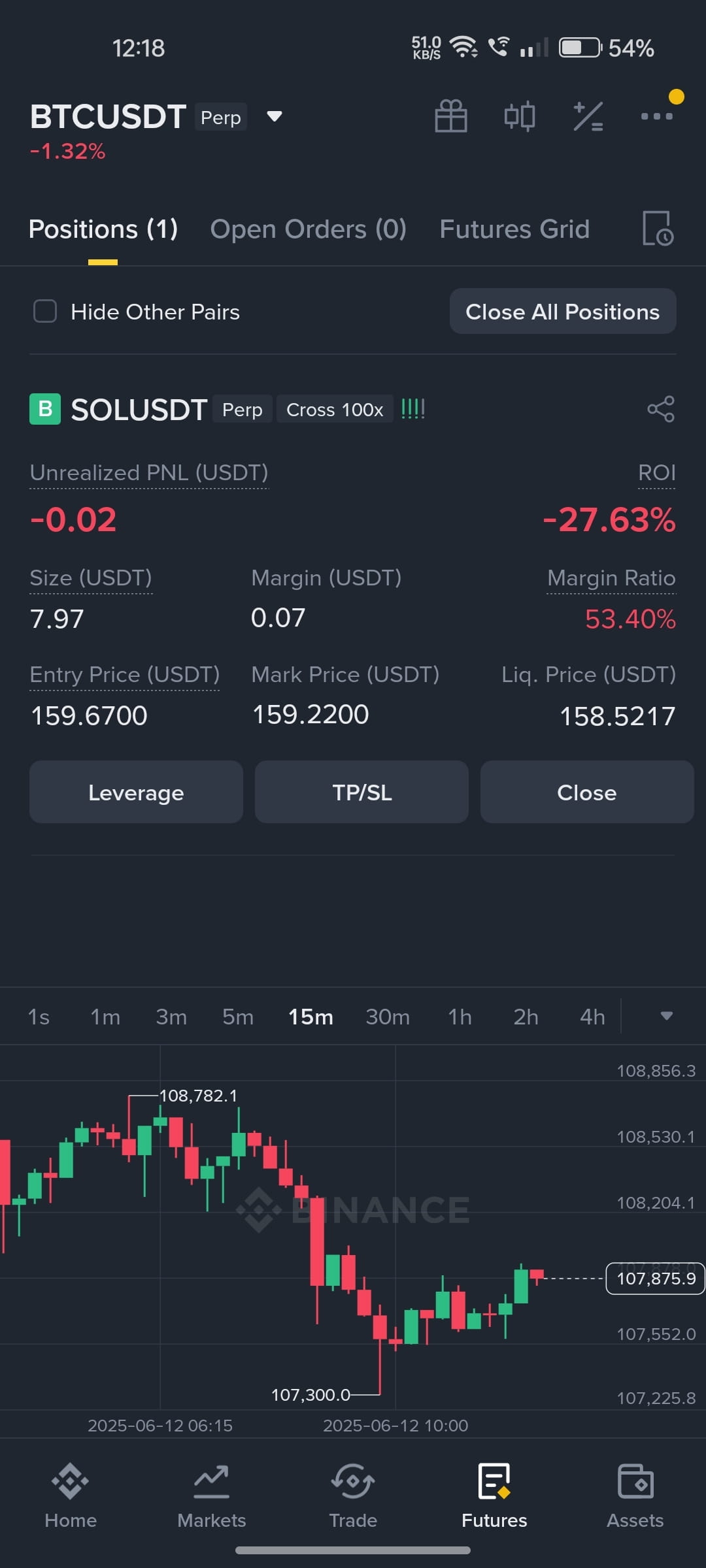Adjust position via the Leverage button
Image resolution: width=706 pixels, height=1568 pixels.
pos(136,792)
